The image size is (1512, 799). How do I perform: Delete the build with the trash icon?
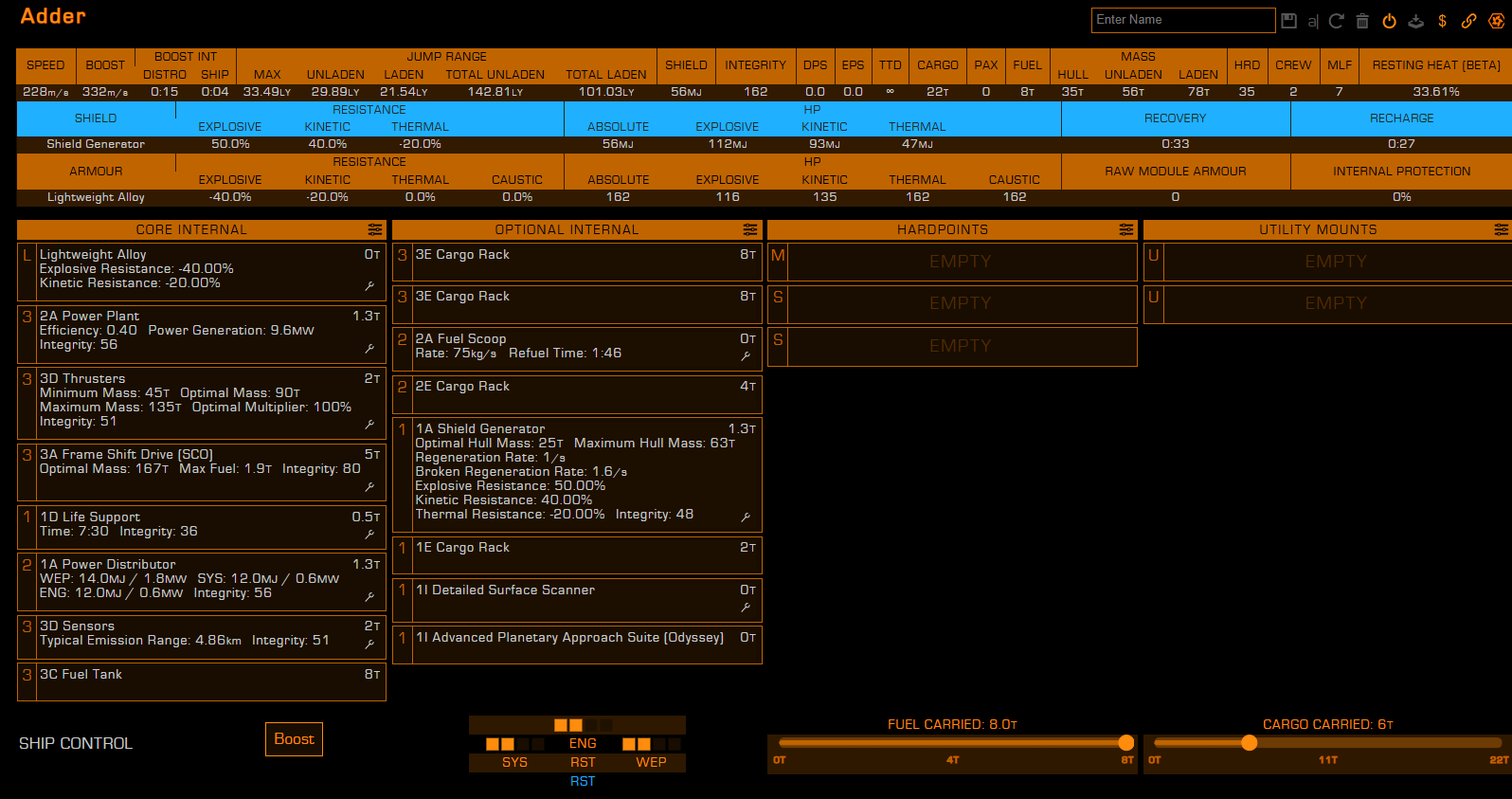pos(1362,21)
